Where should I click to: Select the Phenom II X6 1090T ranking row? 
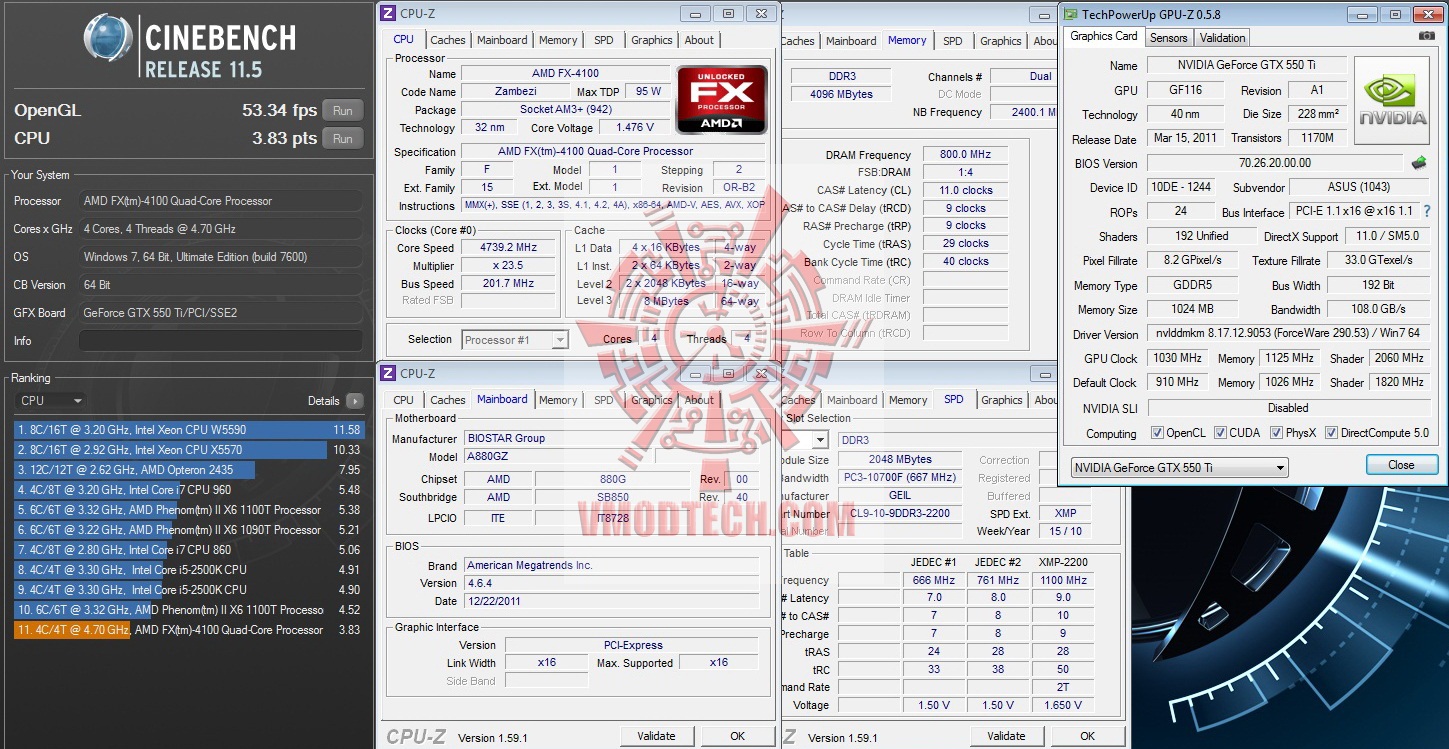pos(188,530)
